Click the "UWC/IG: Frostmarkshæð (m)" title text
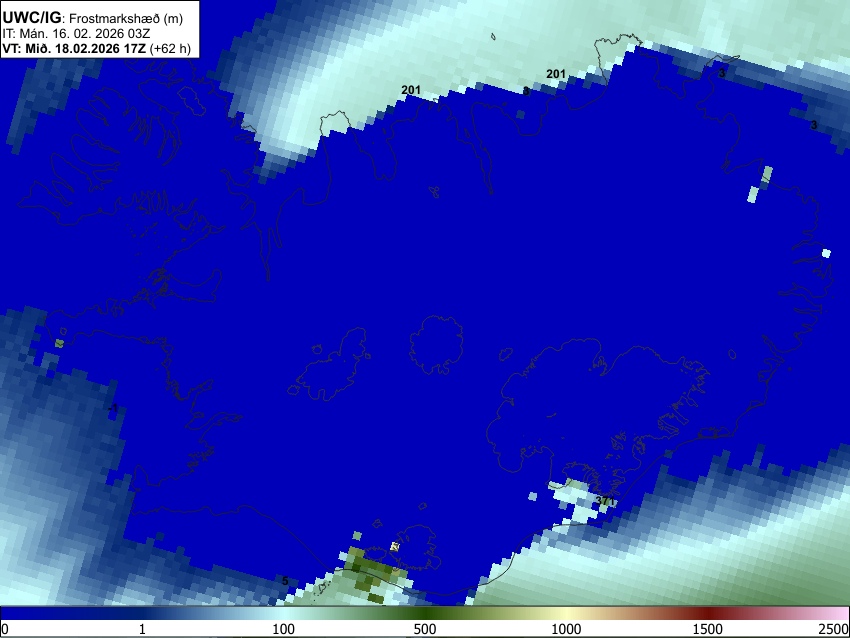The image size is (850, 638). [x=93, y=18]
